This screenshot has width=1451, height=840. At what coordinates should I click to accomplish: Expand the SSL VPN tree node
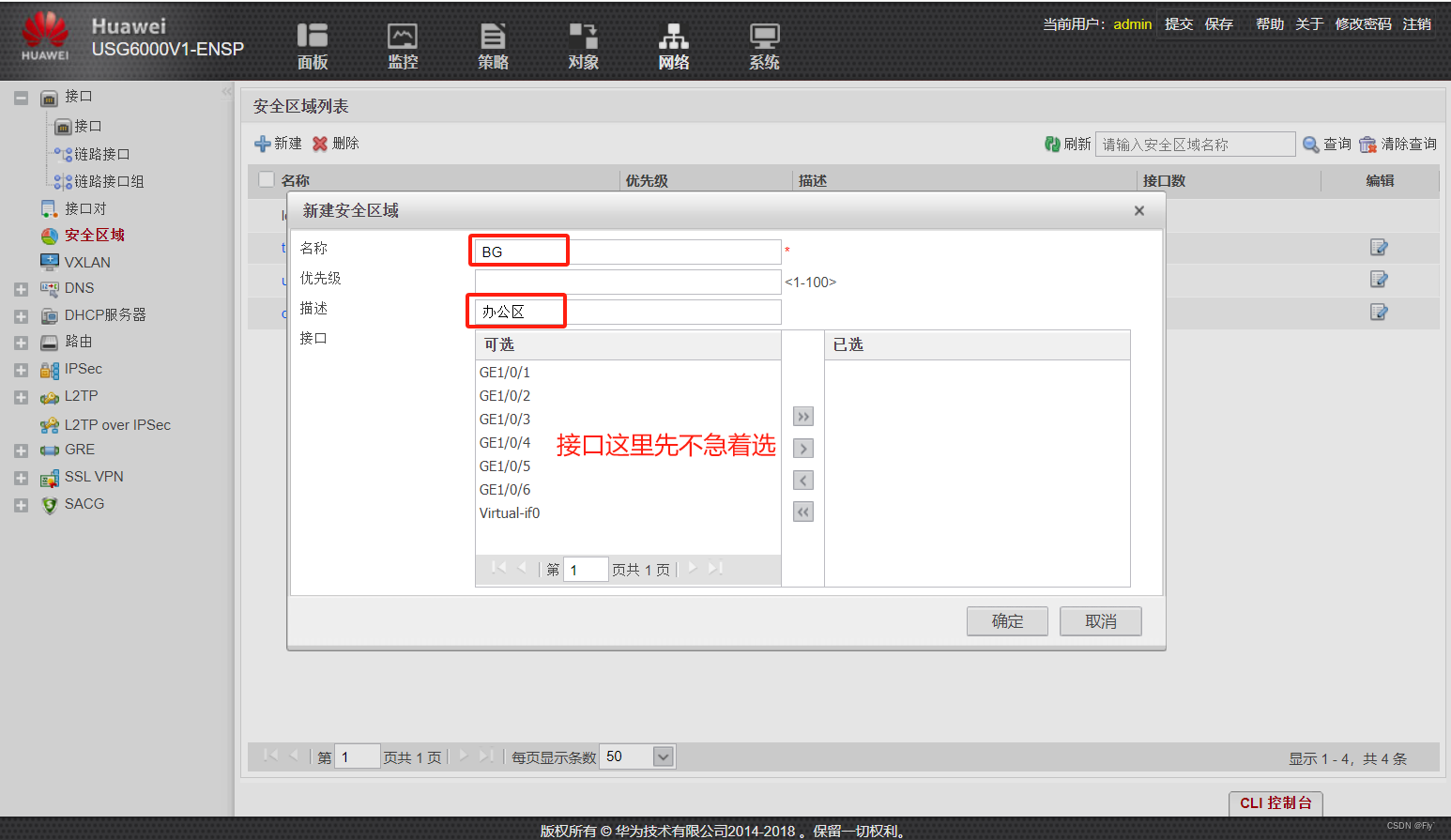click(21, 479)
